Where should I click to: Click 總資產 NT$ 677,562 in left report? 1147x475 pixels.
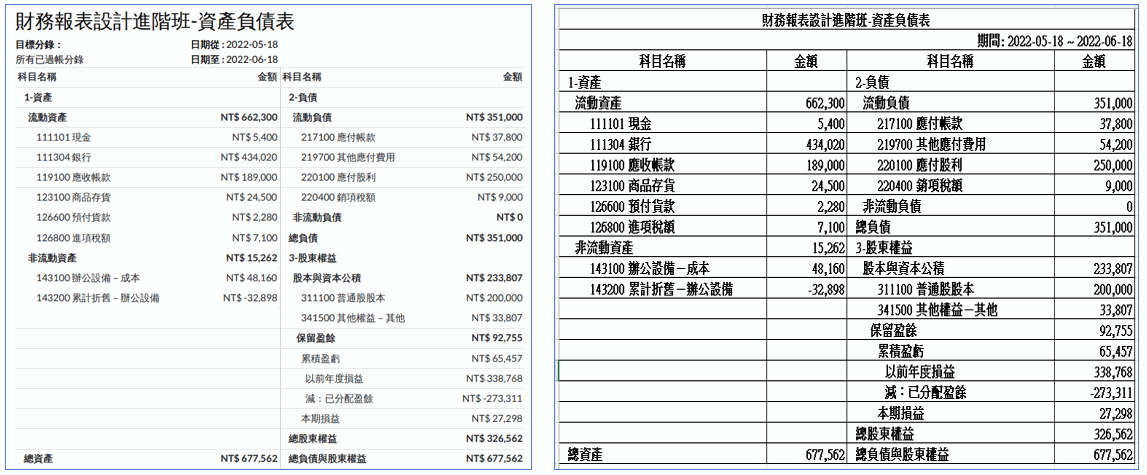pos(249,459)
